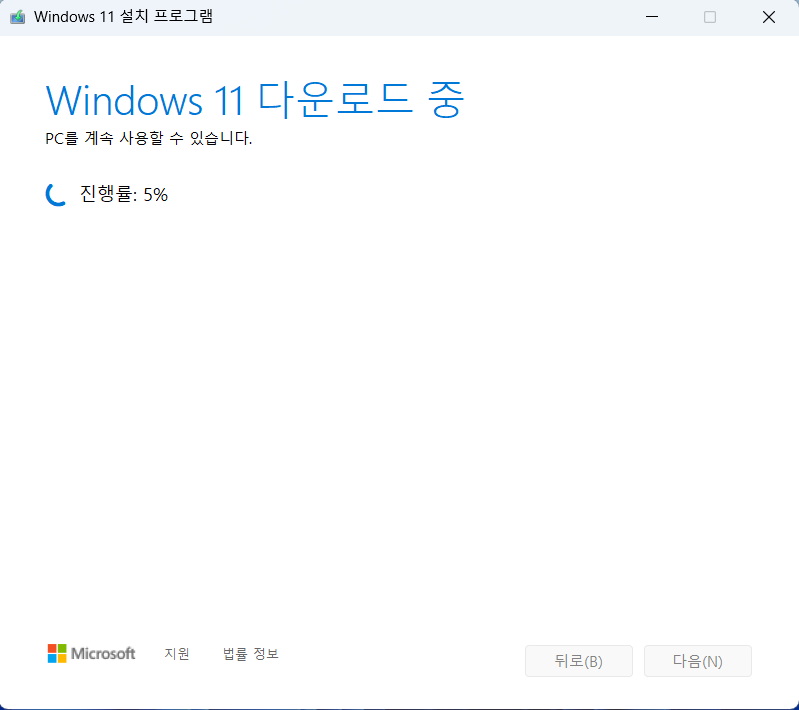
Task: Click the '진행률: 5%' progress text
Action: [x=124, y=195]
